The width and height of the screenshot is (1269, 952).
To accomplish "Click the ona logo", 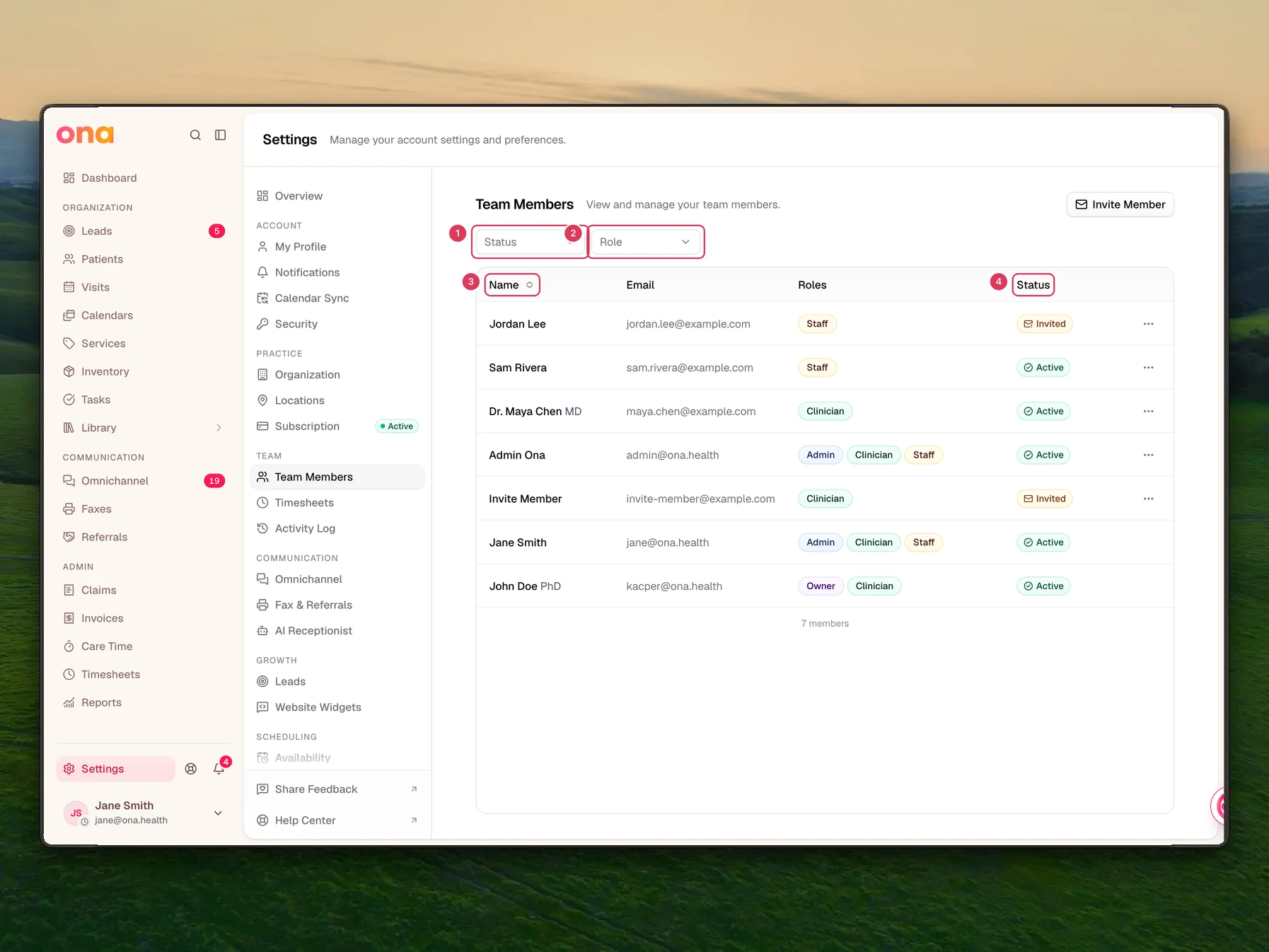I will click(85, 134).
